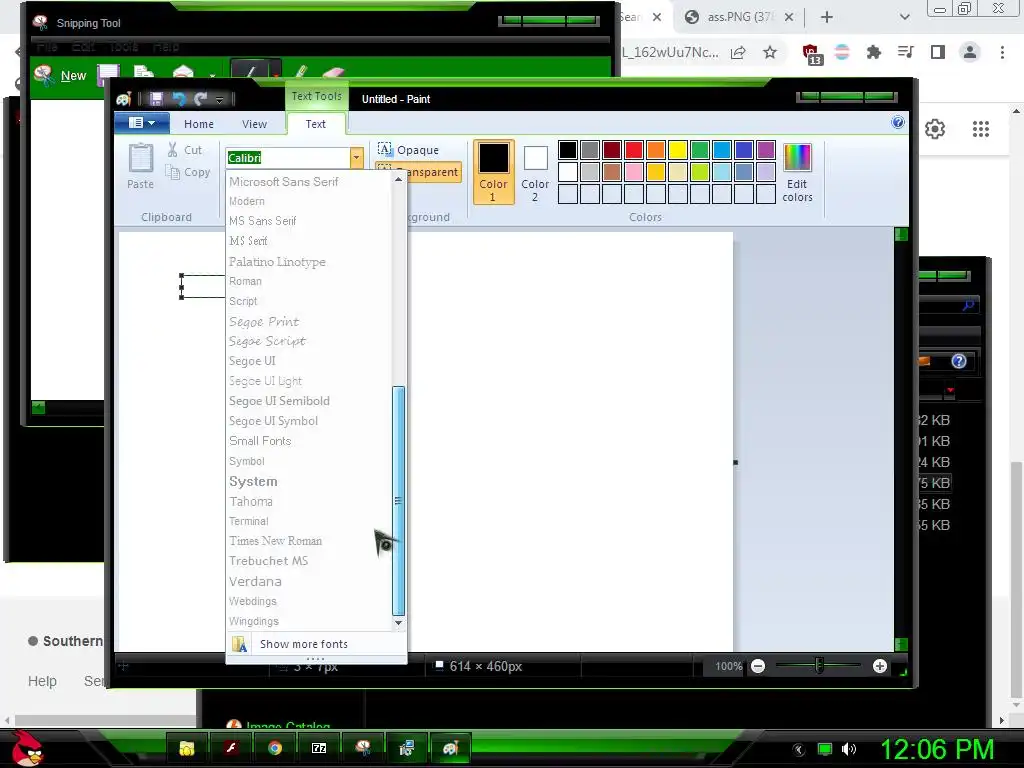Image resolution: width=1024 pixels, height=768 pixels.
Task: Click the Snipping Tool copy icon
Action: tap(143, 72)
